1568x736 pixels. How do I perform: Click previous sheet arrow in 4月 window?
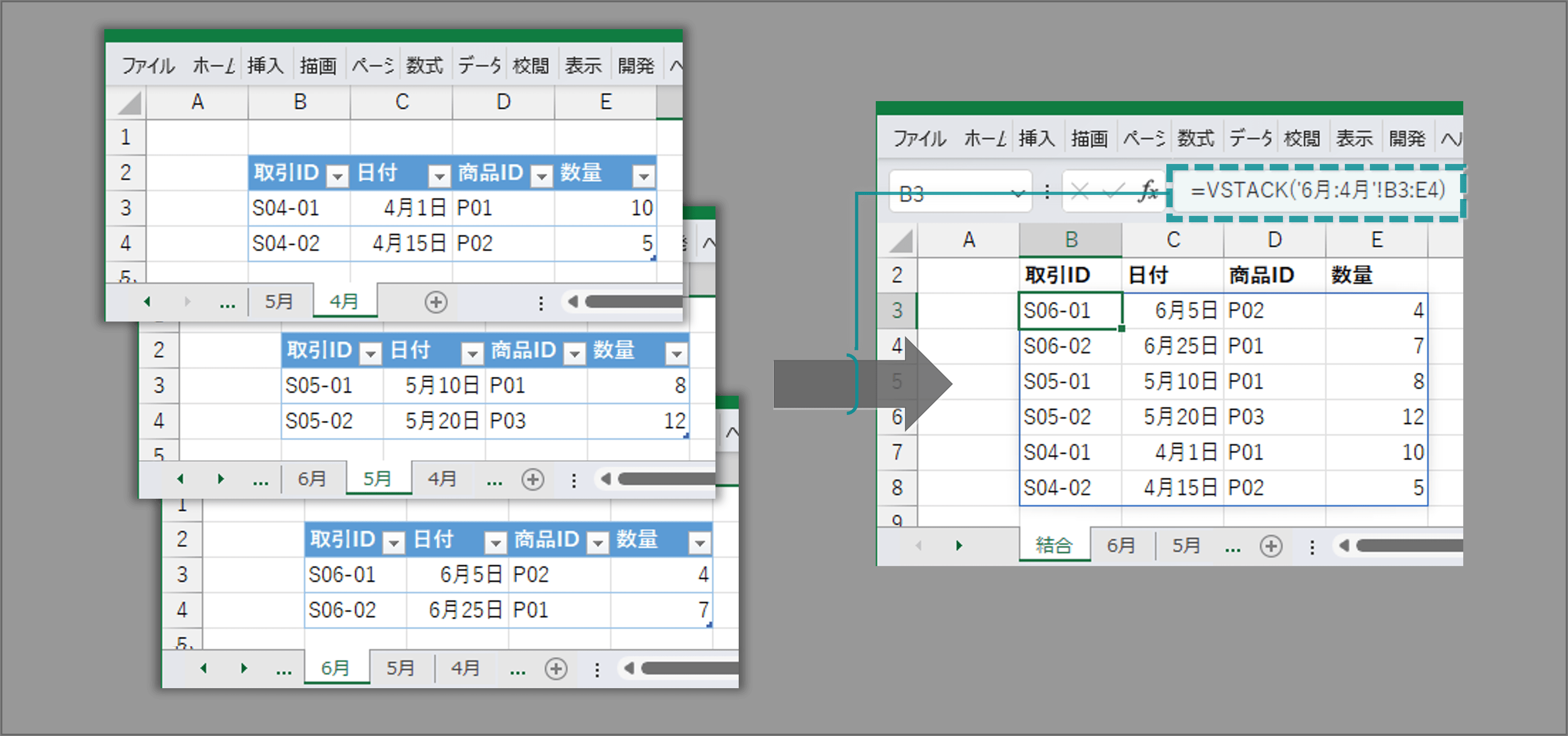pyautogui.click(x=147, y=302)
